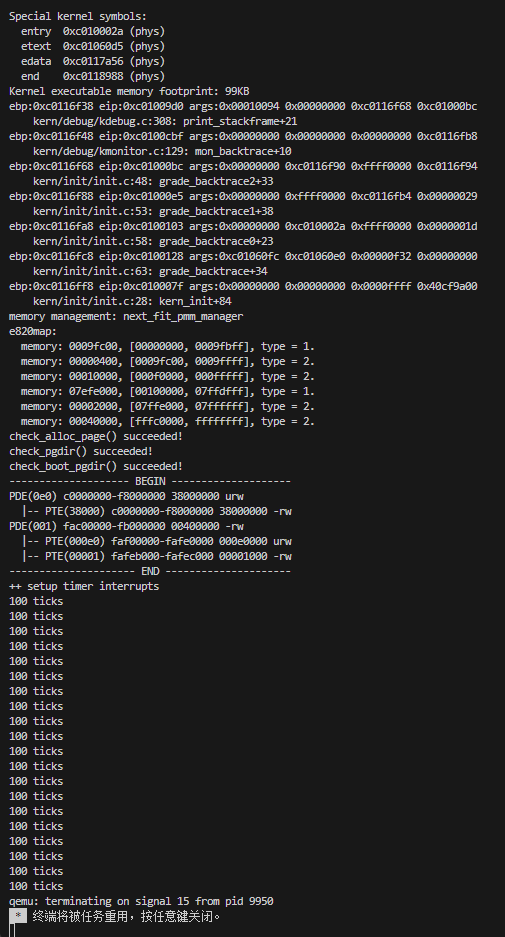
Task: Click the terminal cursor block at the bottom
Action: pyautogui.click(x=12, y=930)
